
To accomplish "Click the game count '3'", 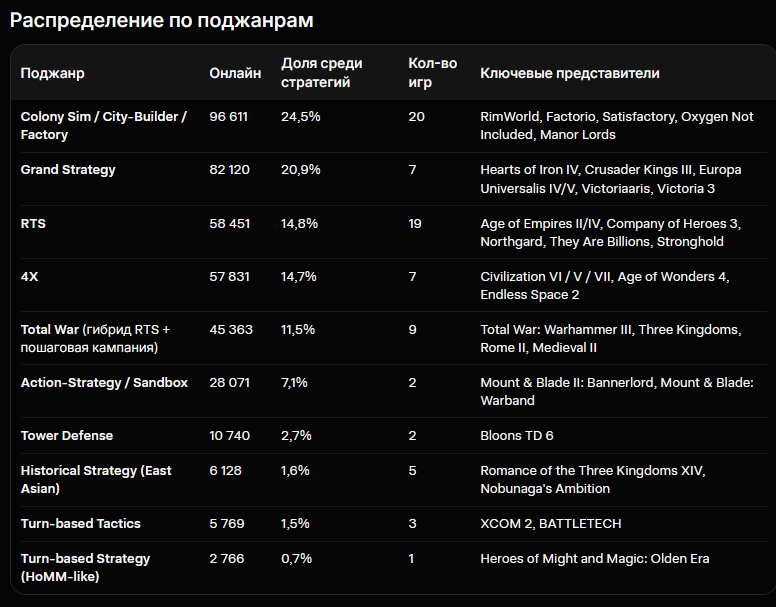I will pyautogui.click(x=412, y=523).
